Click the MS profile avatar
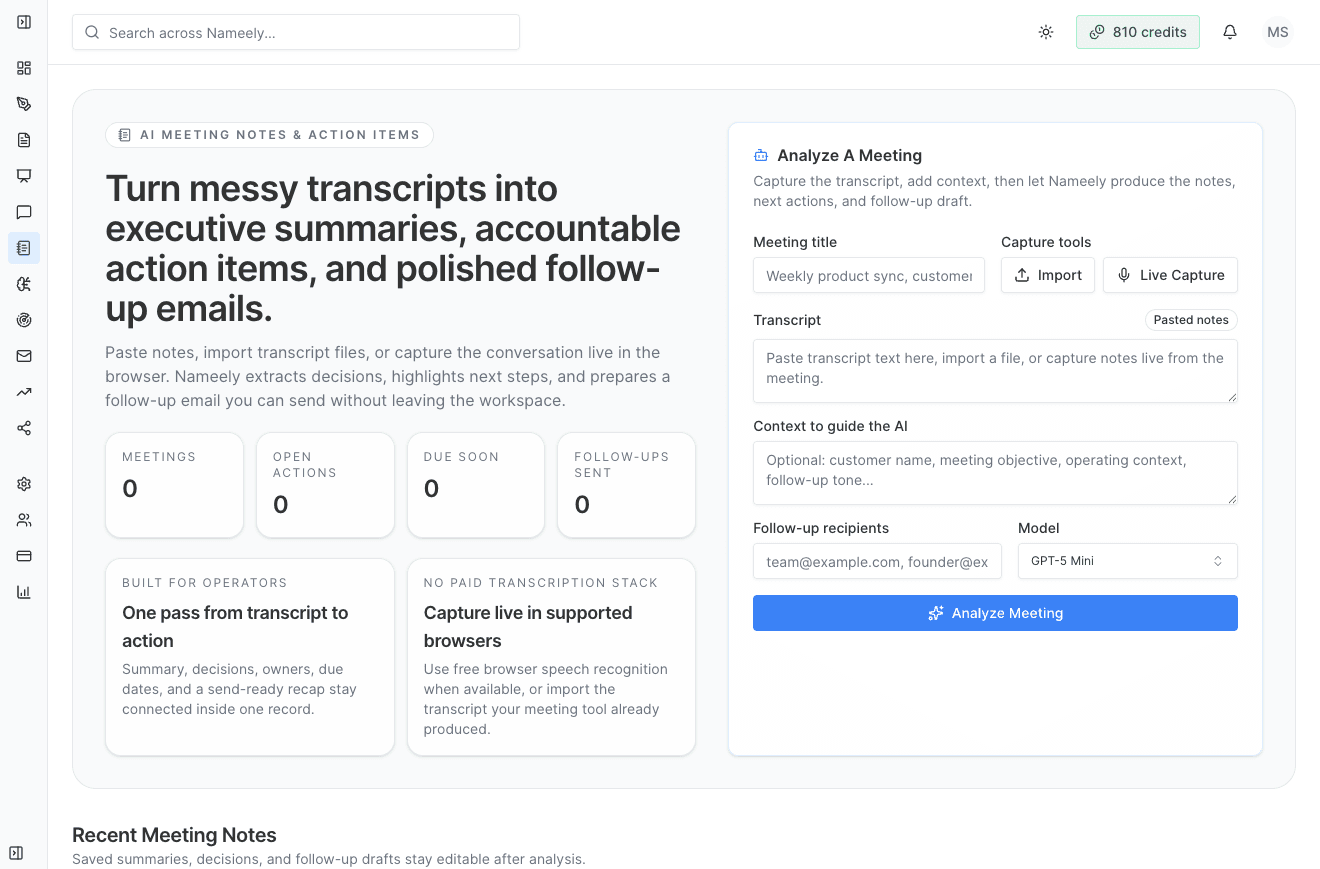 [x=1277, y=32]
